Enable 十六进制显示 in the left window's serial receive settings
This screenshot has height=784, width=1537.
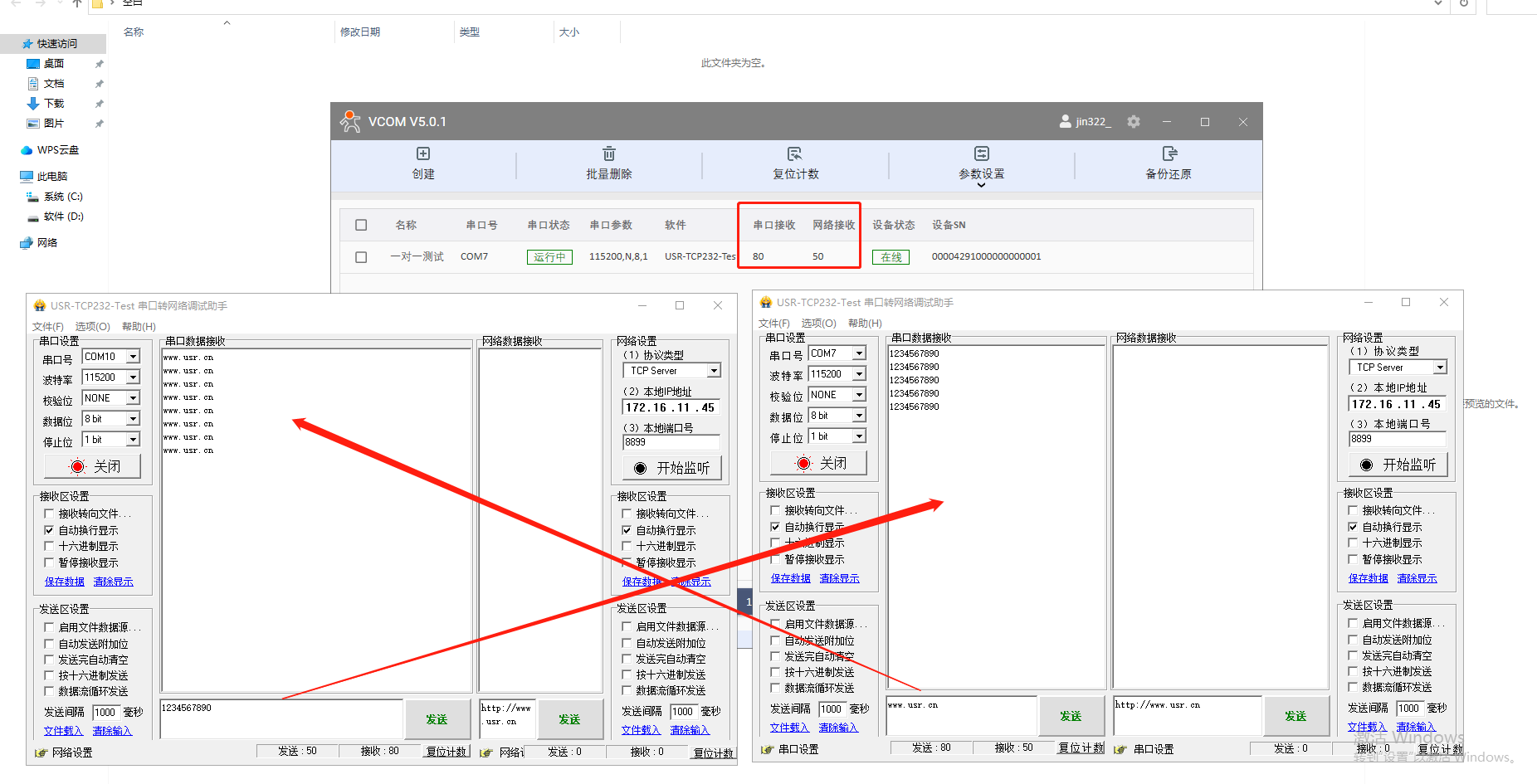click(49, 546)
